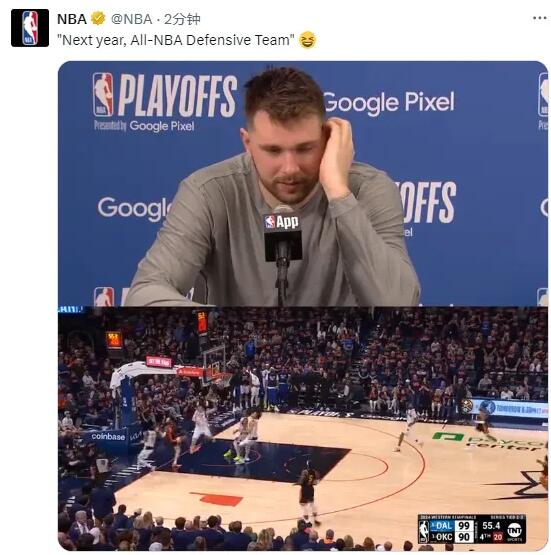Click the 55.4 game clock

491,525
